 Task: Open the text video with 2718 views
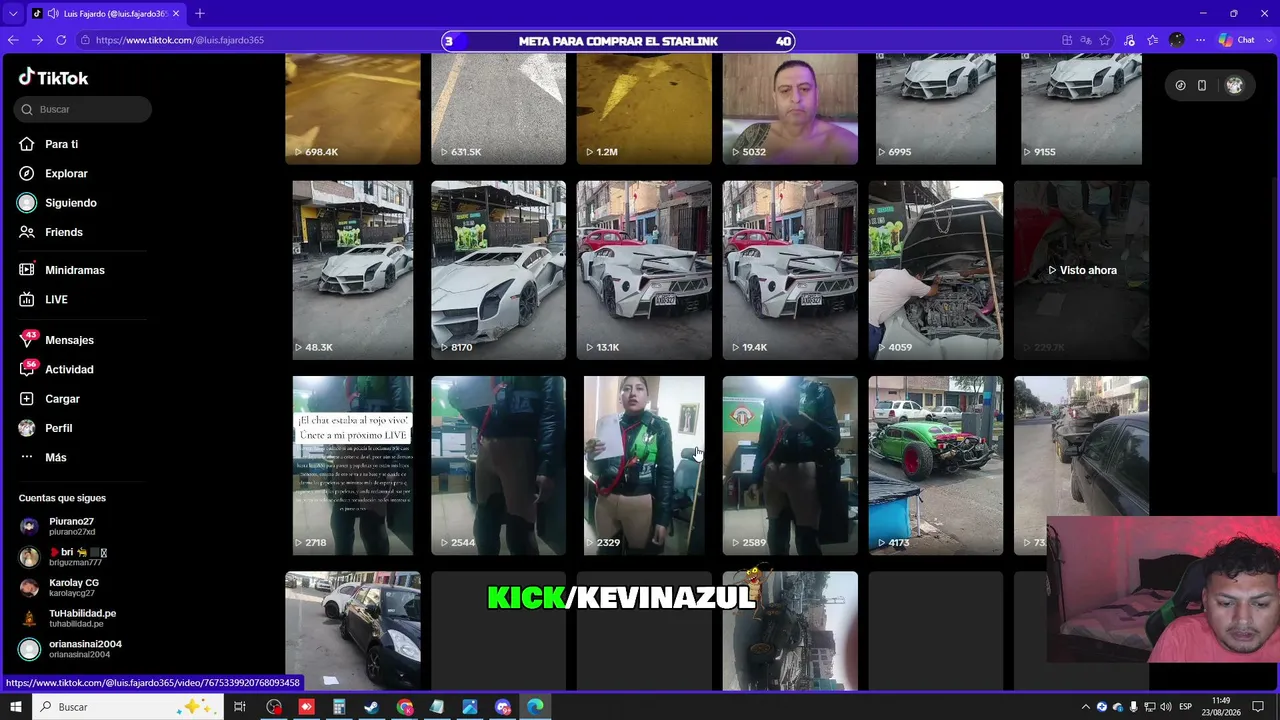pyautogui.click(x=353, y=465)
